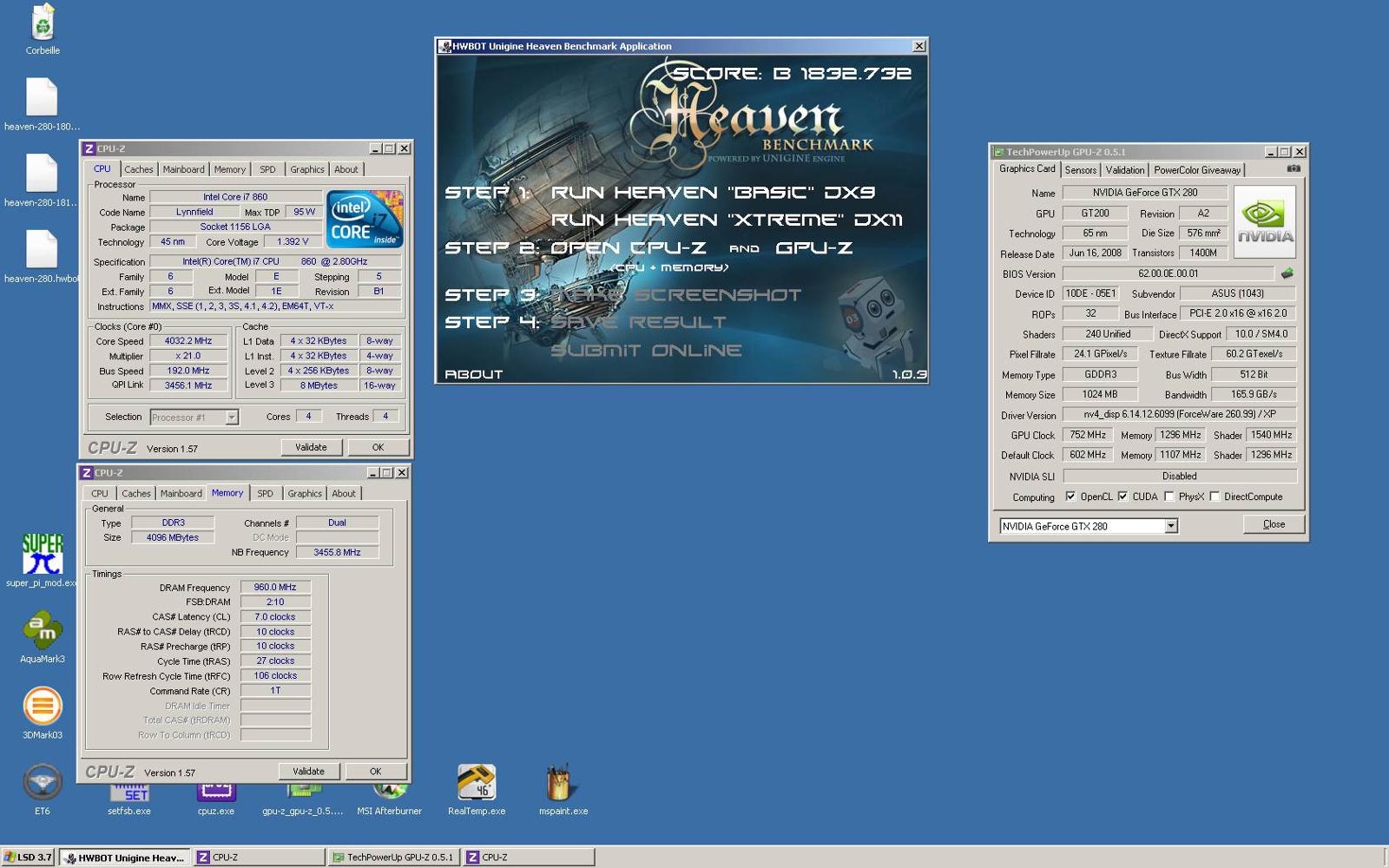The height and width of the screenshot is (868, 1389).
Task: Click OK in the top CPU-Z window
Action: (378, 447)
